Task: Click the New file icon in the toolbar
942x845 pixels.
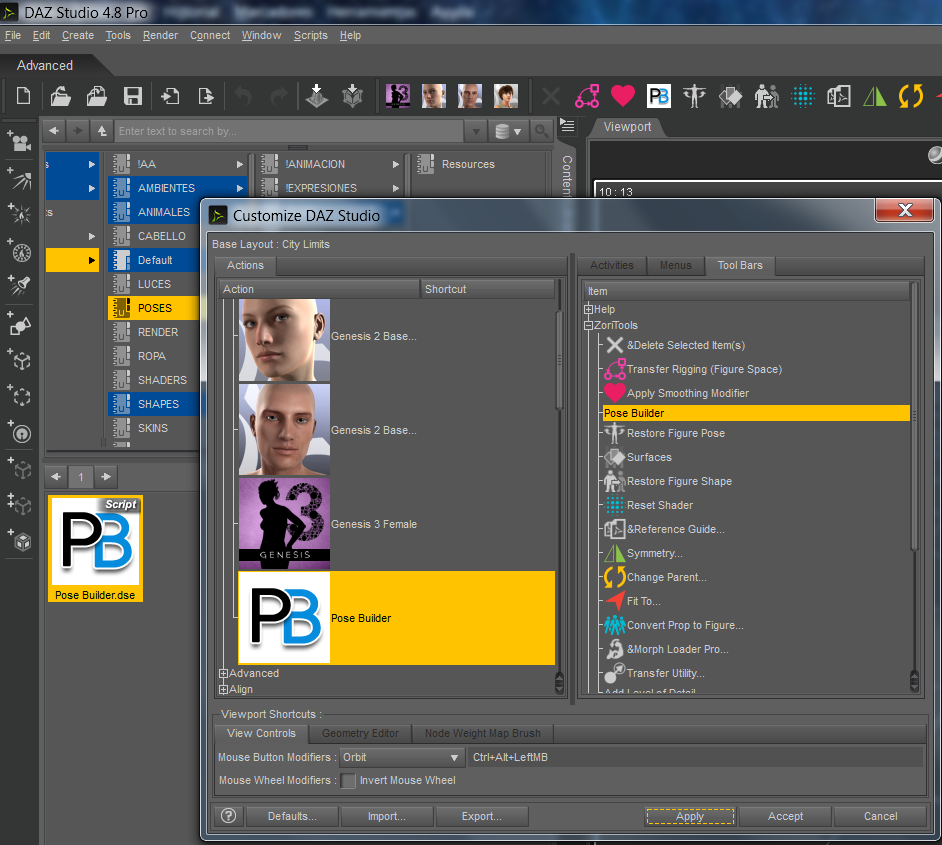Action: (23, 95)
